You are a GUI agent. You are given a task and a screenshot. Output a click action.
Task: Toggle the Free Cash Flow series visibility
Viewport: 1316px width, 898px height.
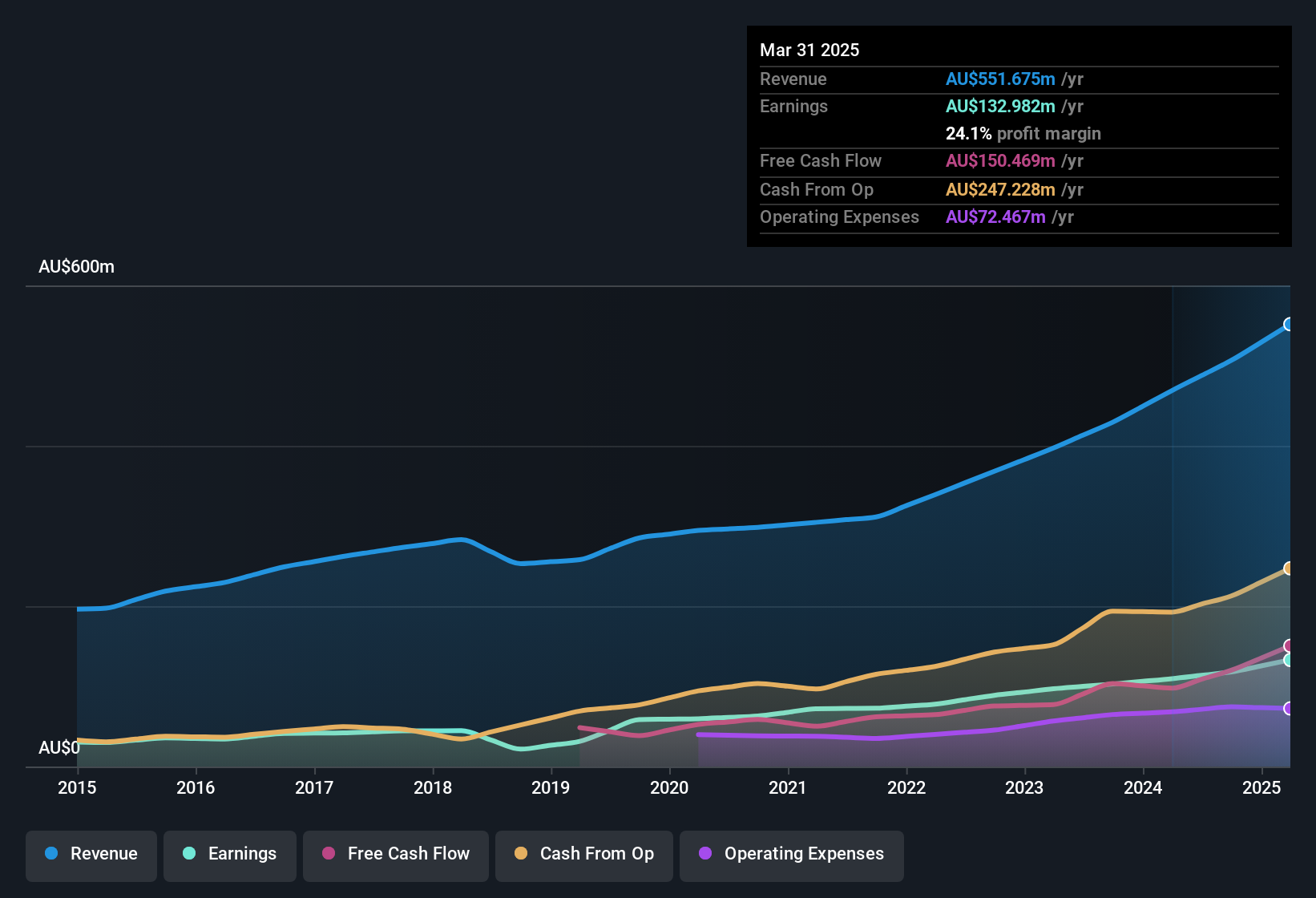tap(395, 854)
